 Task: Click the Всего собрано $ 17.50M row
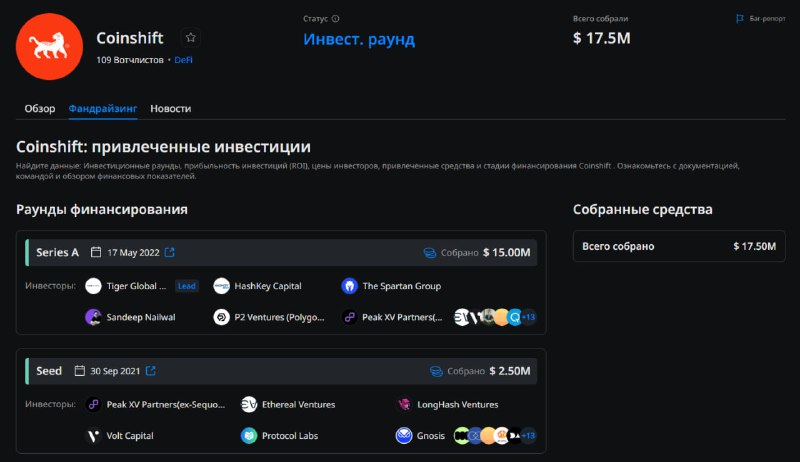click(x=679, y=246)
